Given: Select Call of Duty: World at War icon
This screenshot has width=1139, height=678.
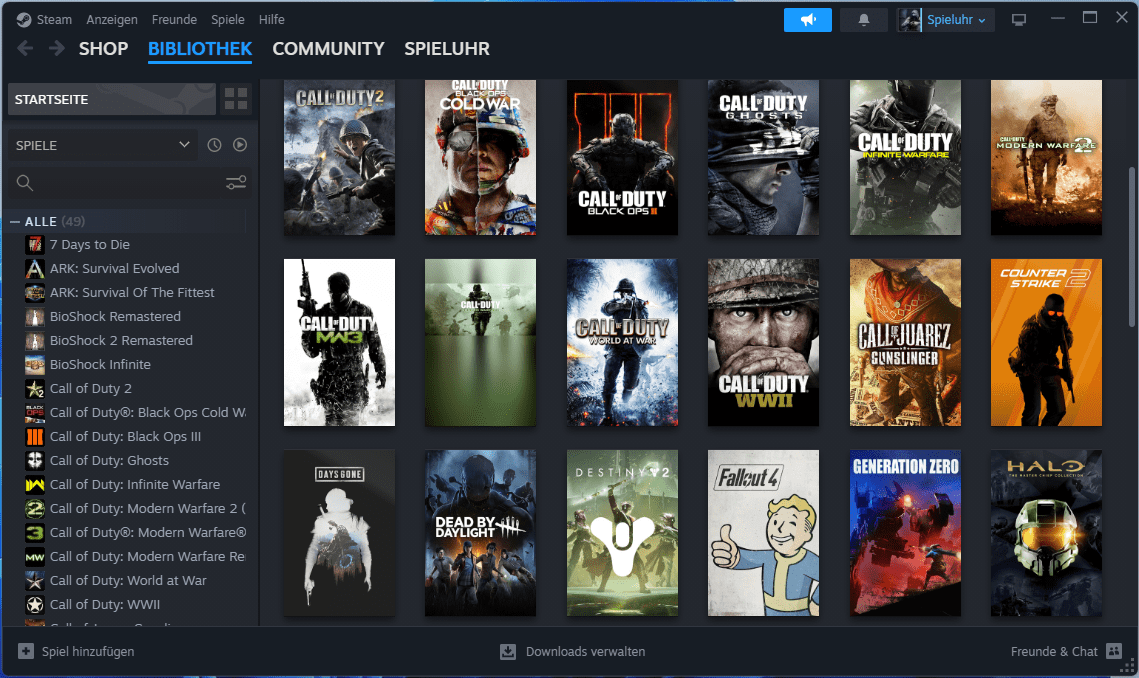Looking at the screenshot, I should point(34,581).
